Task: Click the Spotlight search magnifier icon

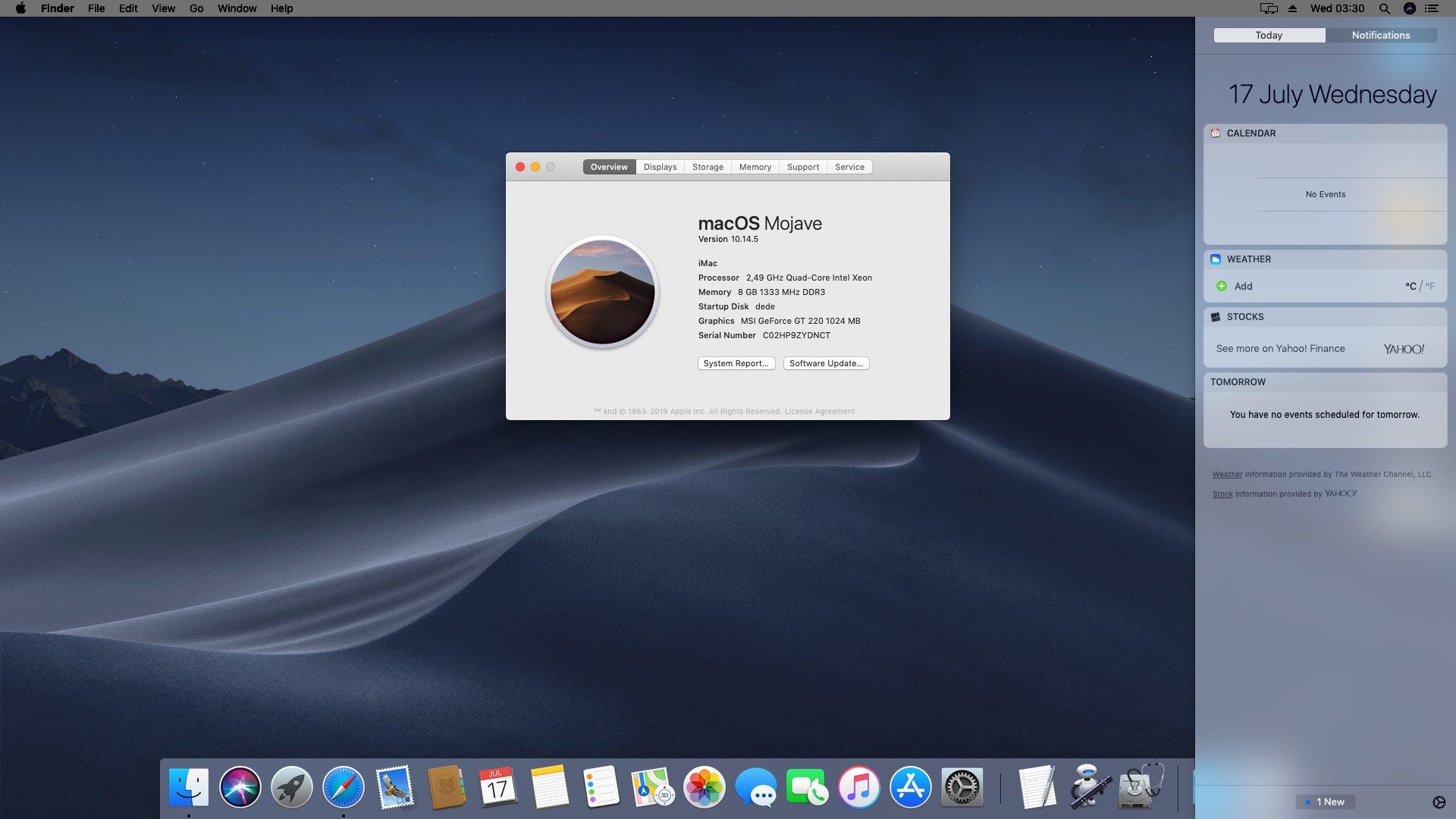Action: click(x=1384, y=8)
